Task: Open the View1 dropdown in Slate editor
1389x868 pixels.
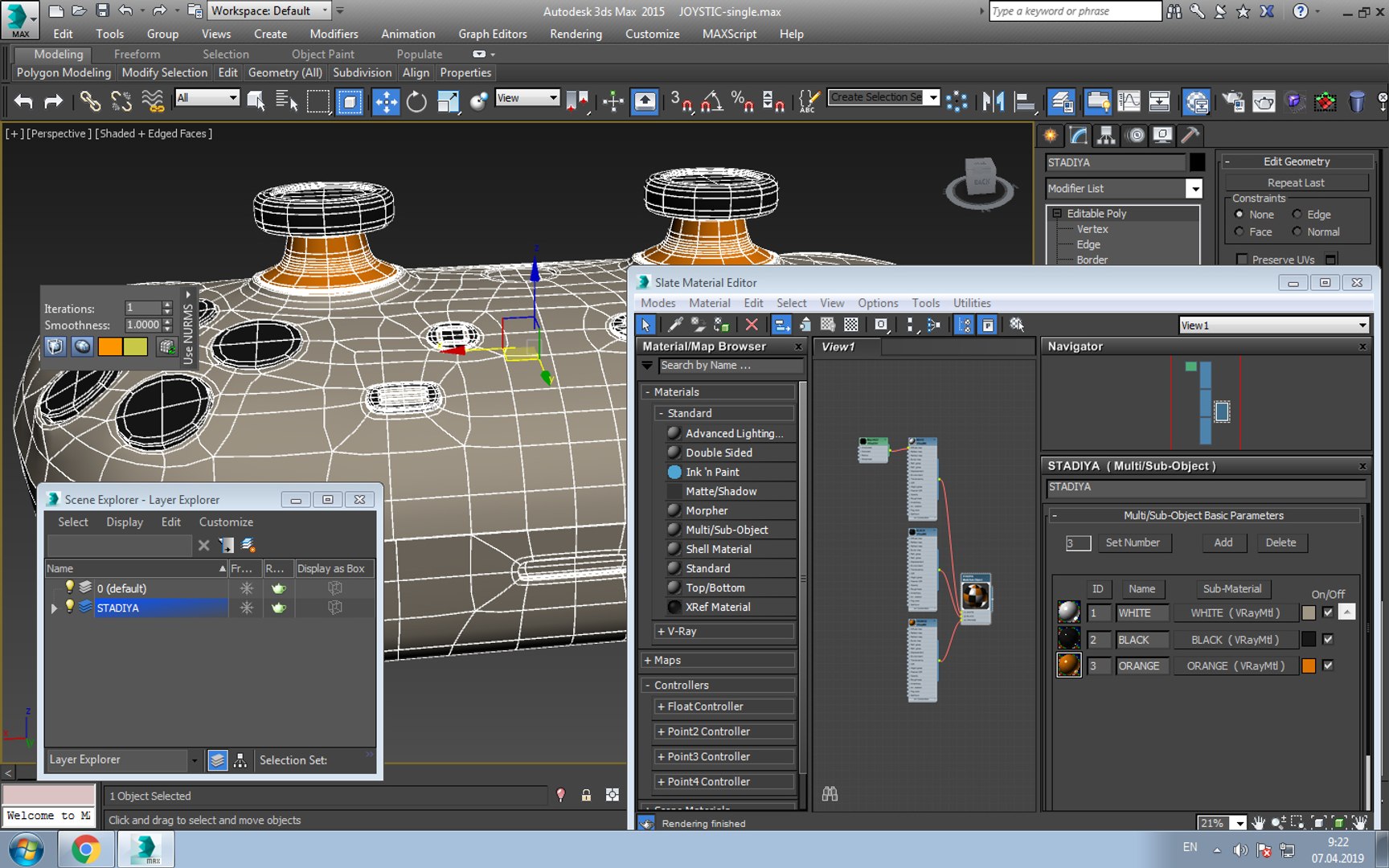Action: point(1362,325)
